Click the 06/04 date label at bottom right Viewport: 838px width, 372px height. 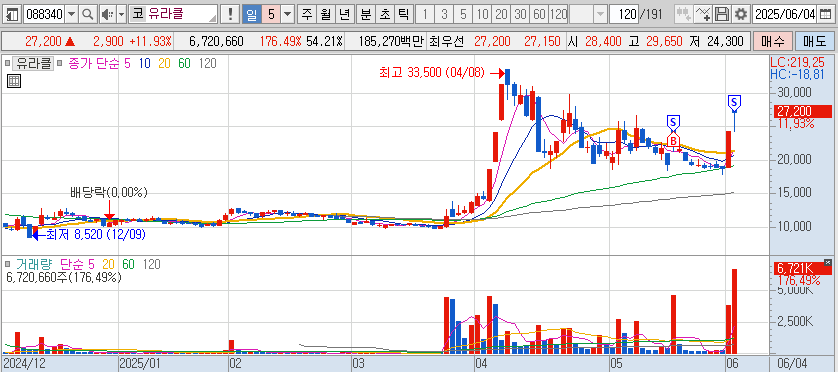tap(791, 364)
